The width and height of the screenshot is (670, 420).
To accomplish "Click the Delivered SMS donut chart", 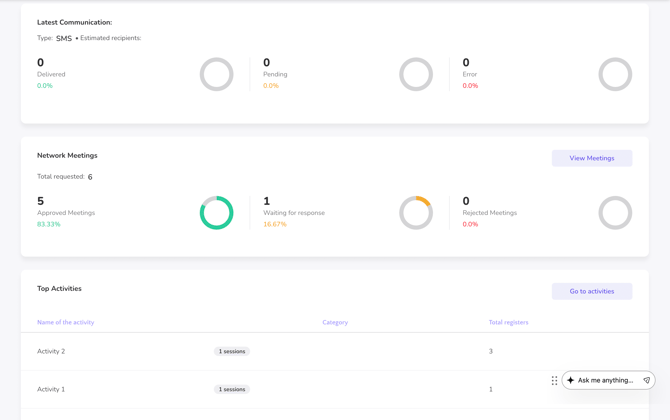I will coord(216,75).
